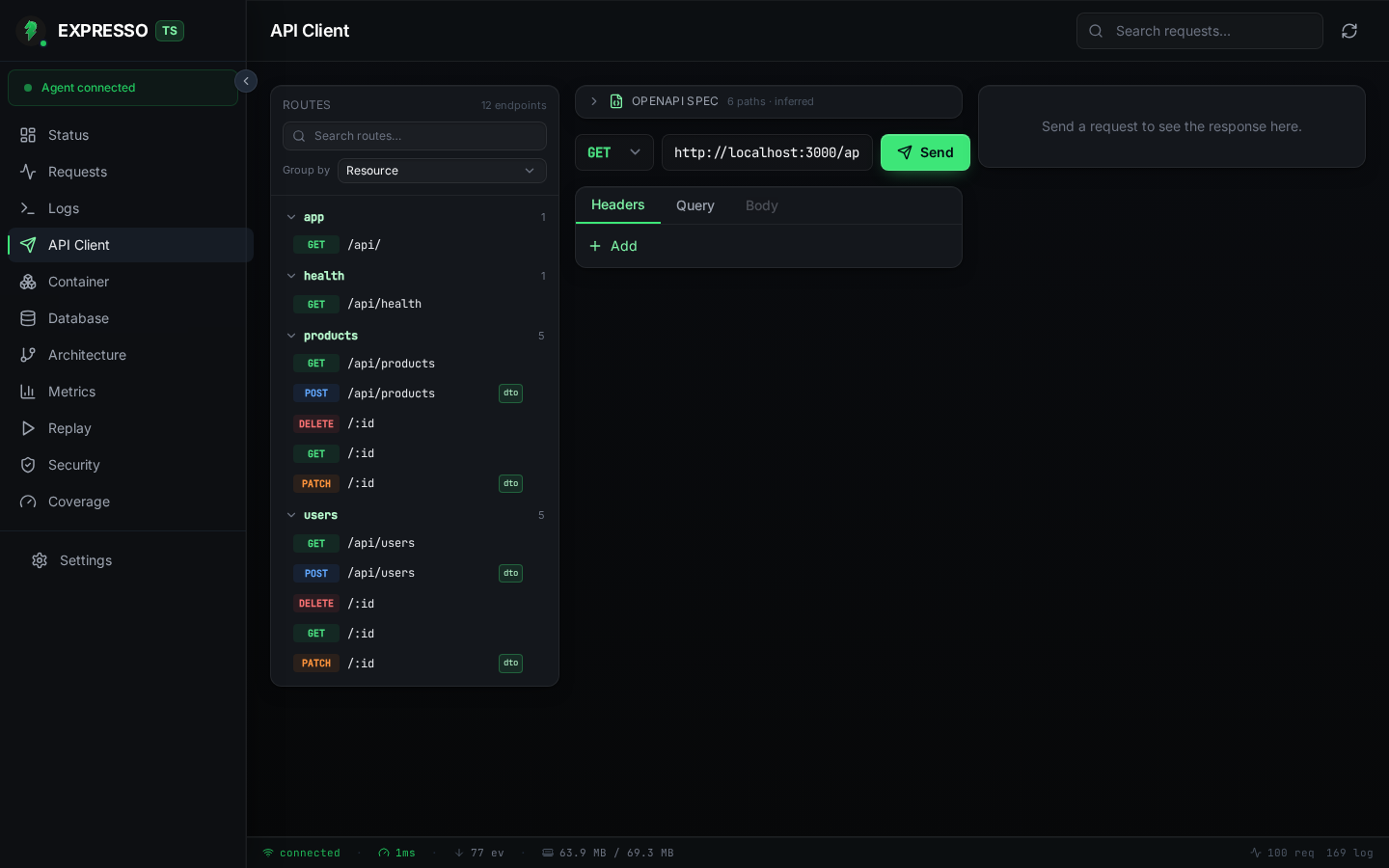This screenshot has height=868, width=1389.
Task: Click the Container boxes icon in the sidebar
Action: (28, 282)
